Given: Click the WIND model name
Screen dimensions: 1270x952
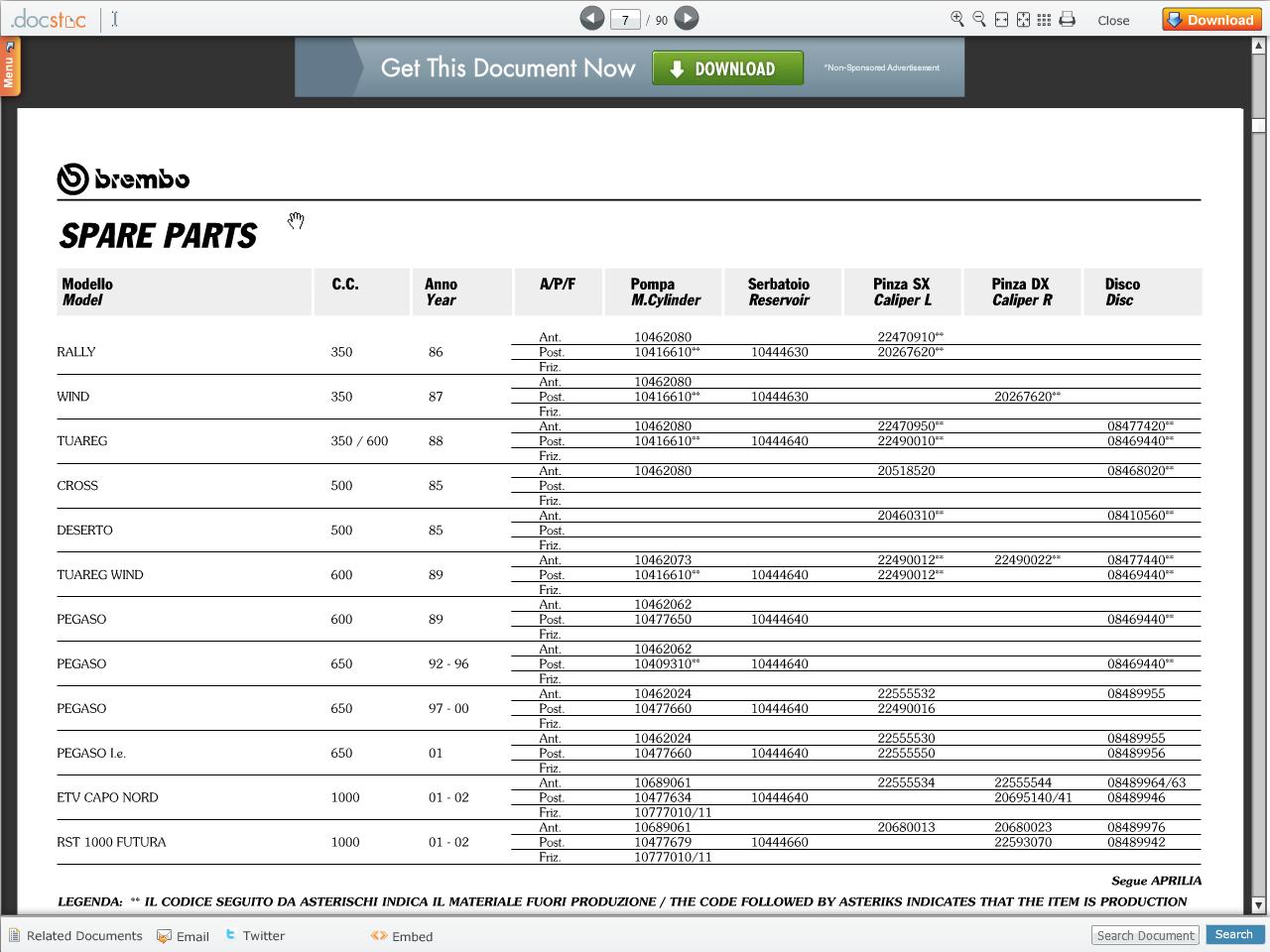Looking at the screenshot, I should 72,397.
